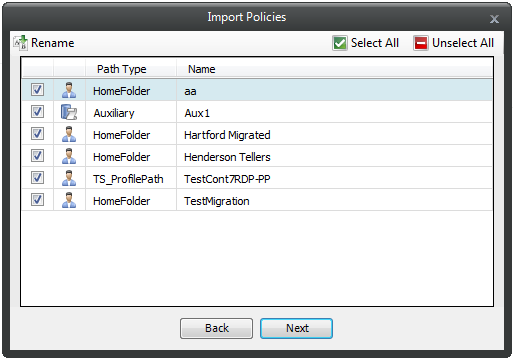Click the user icon for Henderson Tellers
The image size is (514, 360).
click(x=69, y=156)
